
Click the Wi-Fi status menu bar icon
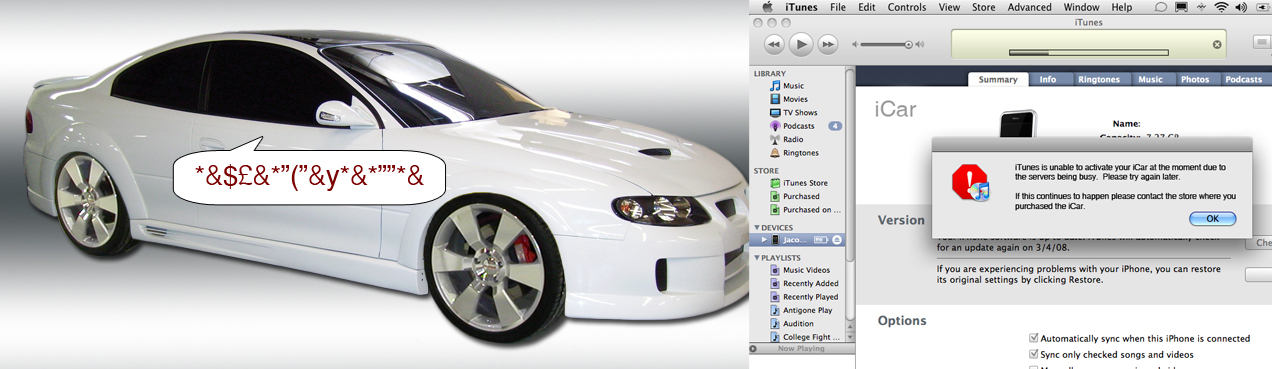coord(1221,7)
